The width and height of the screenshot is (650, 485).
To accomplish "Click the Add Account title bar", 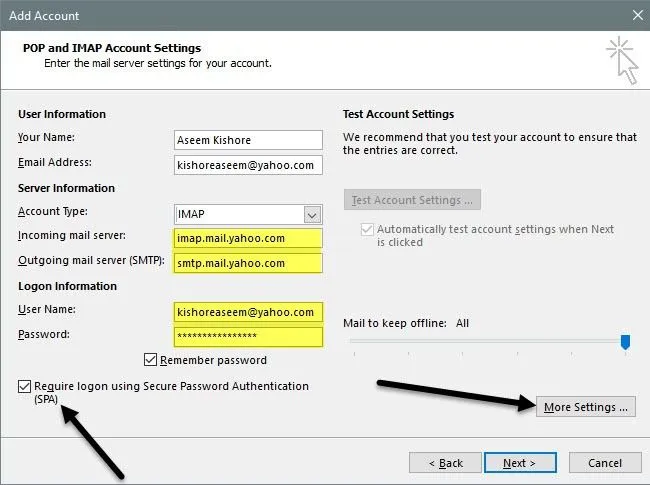I will point(300,16).
